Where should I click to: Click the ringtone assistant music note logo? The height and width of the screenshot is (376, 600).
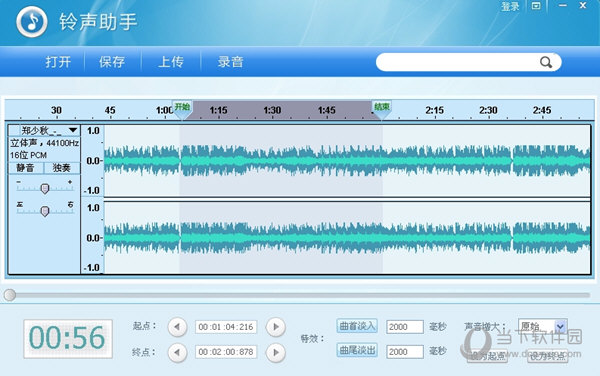point(32,21)
